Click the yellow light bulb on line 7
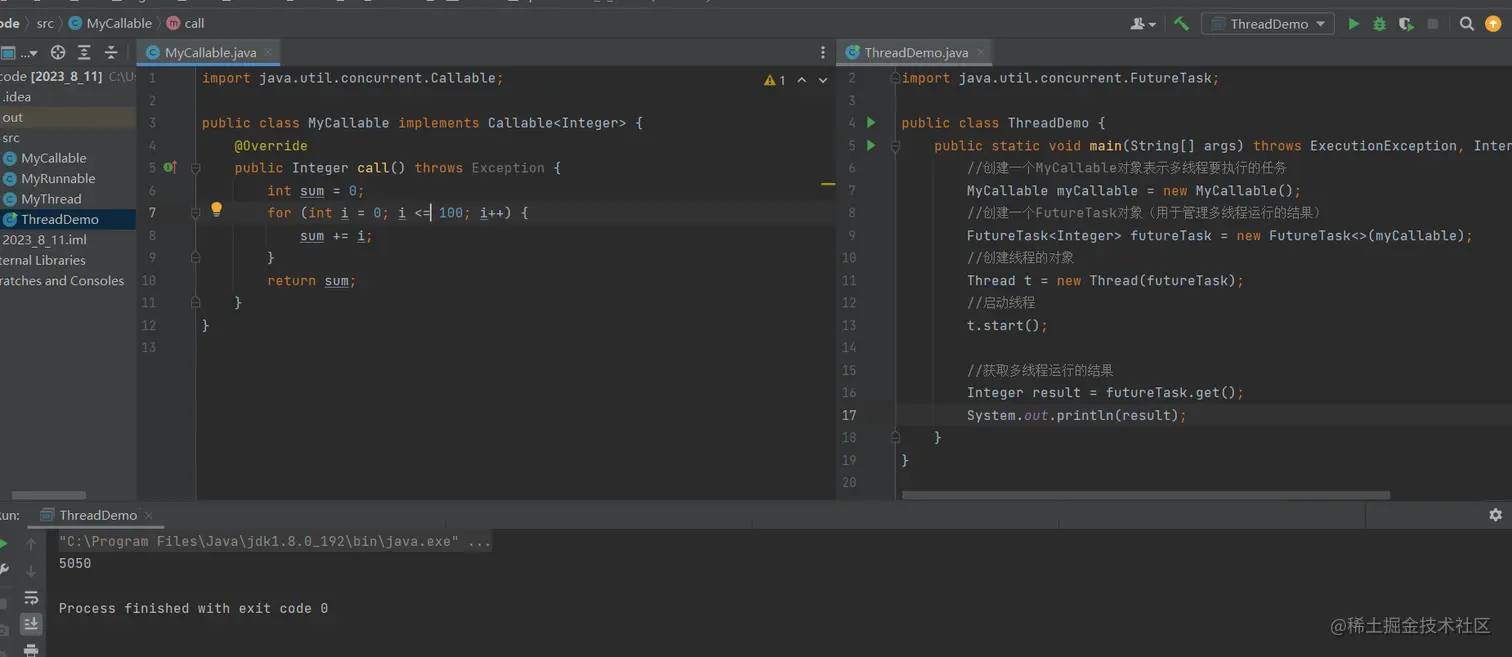This screenshot has width=1512, height=657. click(216, 210)
